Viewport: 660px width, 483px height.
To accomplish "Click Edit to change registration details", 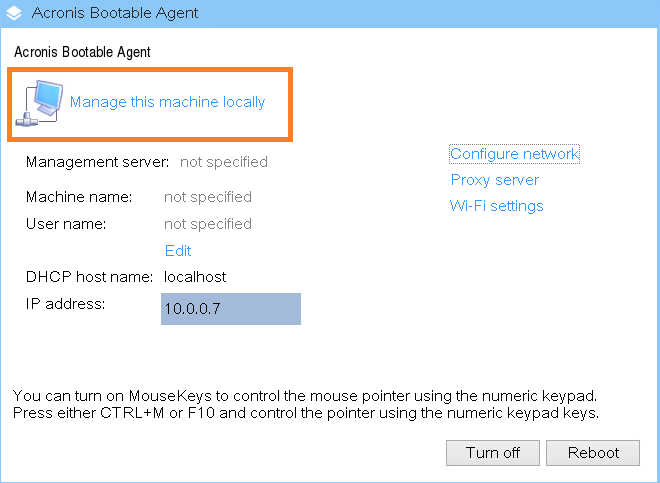I will [x=178, y=251].
